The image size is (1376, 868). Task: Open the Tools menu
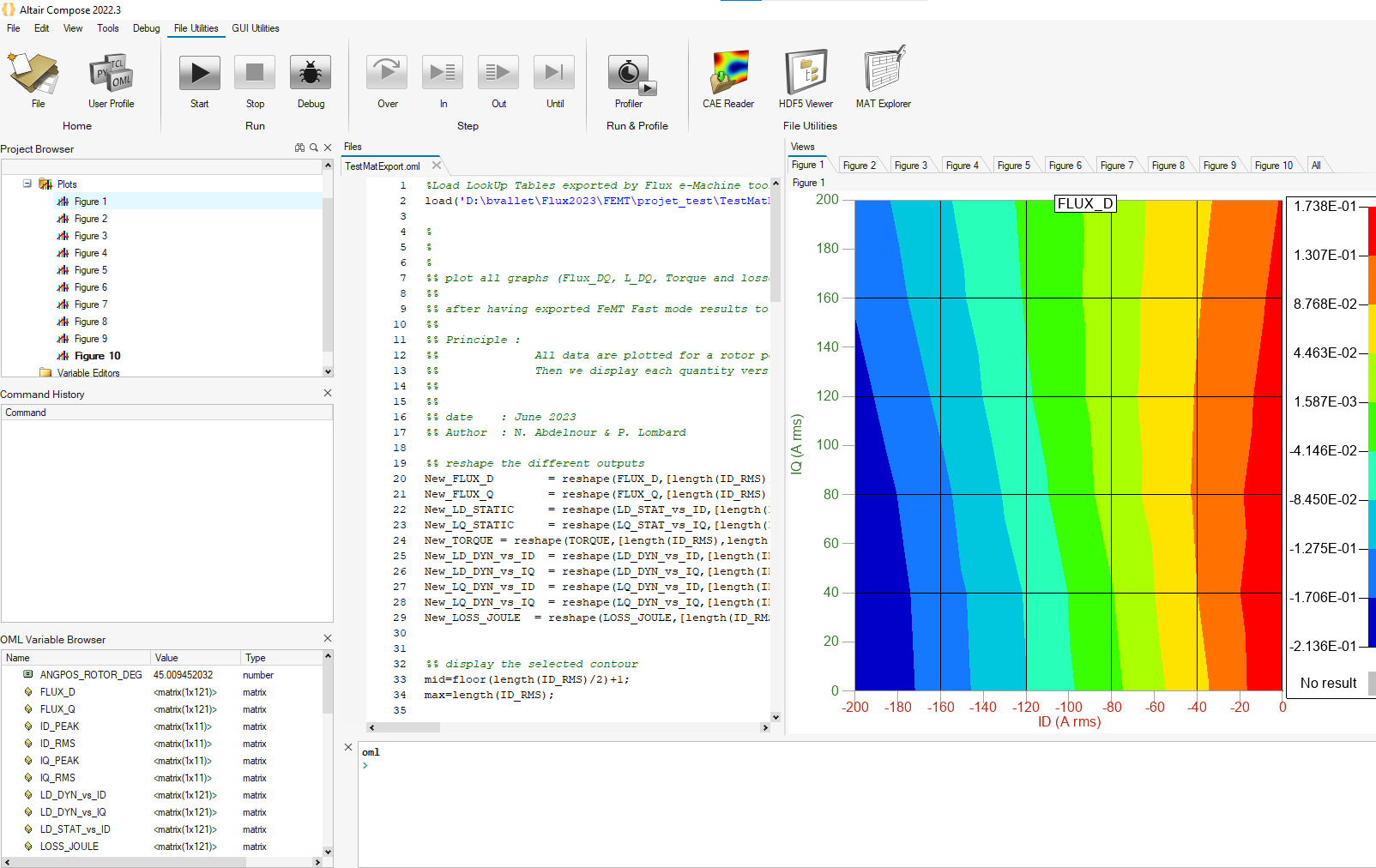[x=108, y=28]
